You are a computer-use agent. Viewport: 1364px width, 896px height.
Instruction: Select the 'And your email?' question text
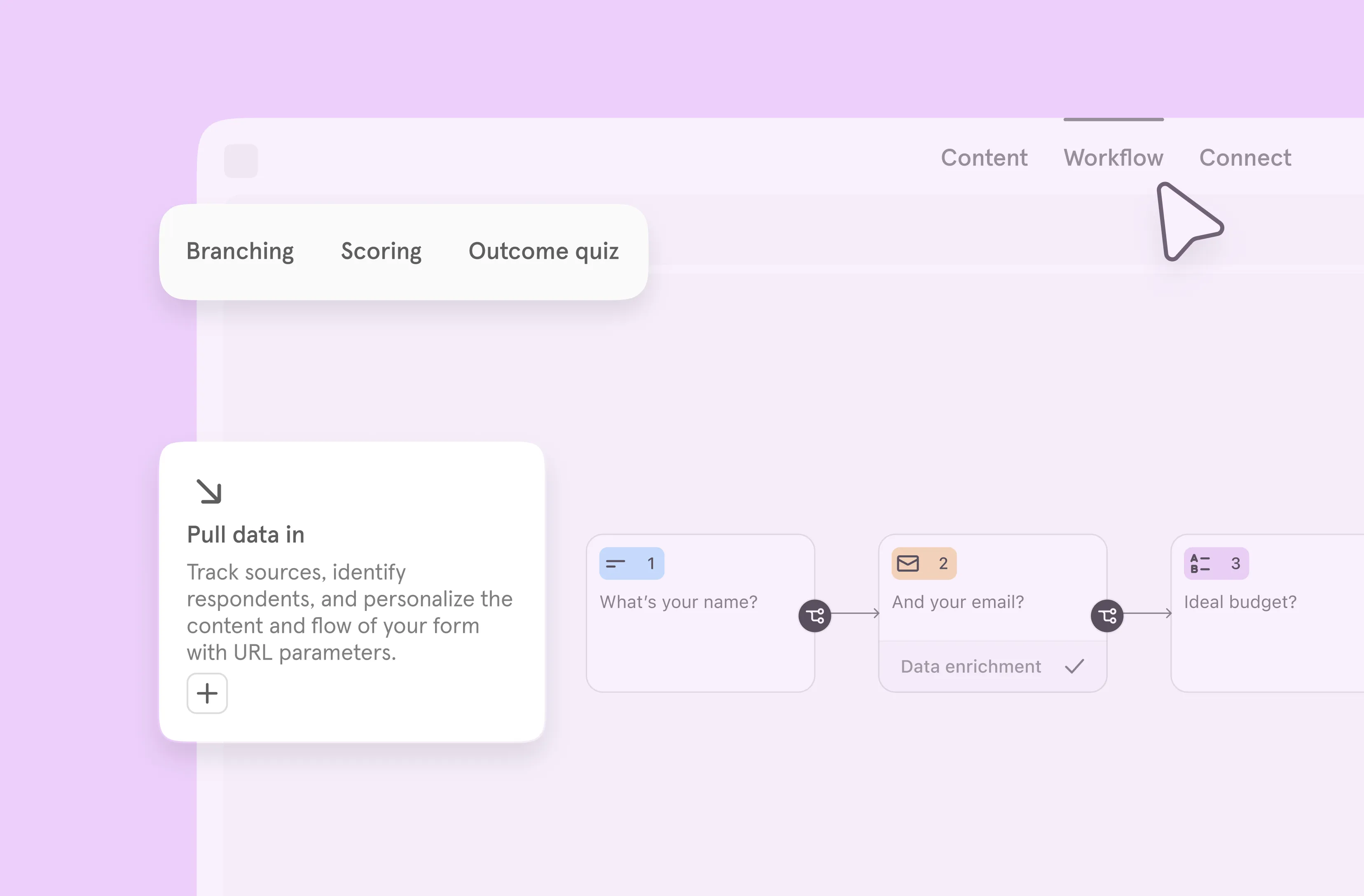coord(958,602)
